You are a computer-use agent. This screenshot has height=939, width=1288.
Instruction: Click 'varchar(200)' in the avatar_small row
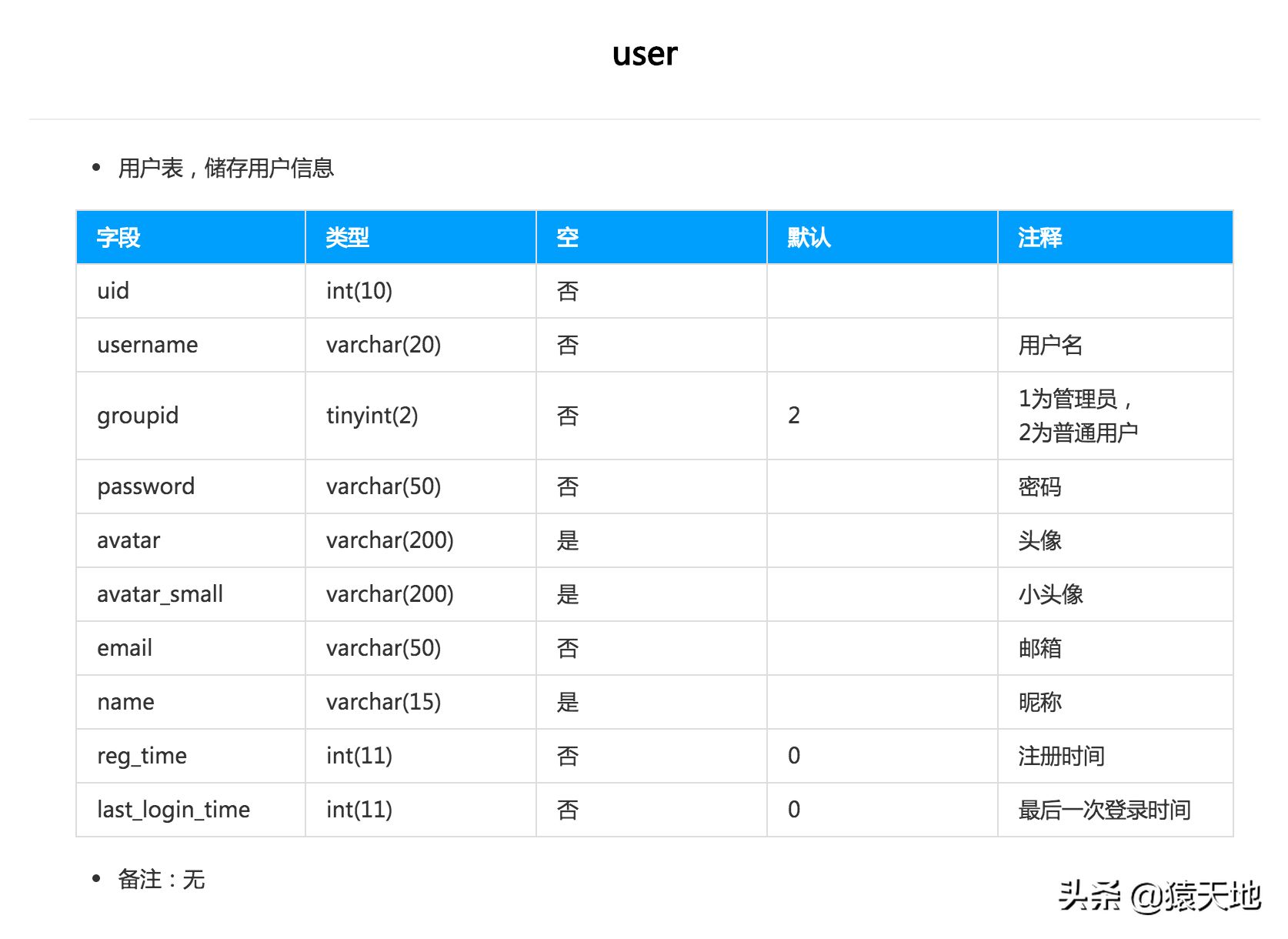pyautogui.click(x=390, y=594)
